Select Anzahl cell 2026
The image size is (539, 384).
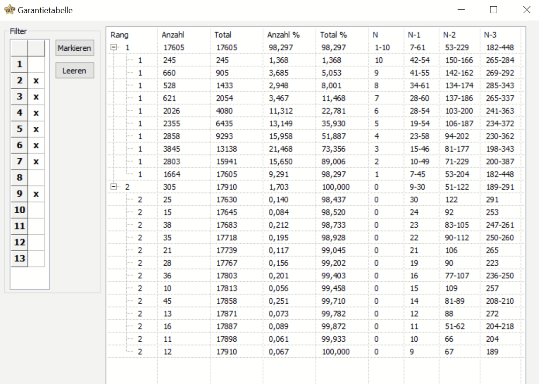172,111
